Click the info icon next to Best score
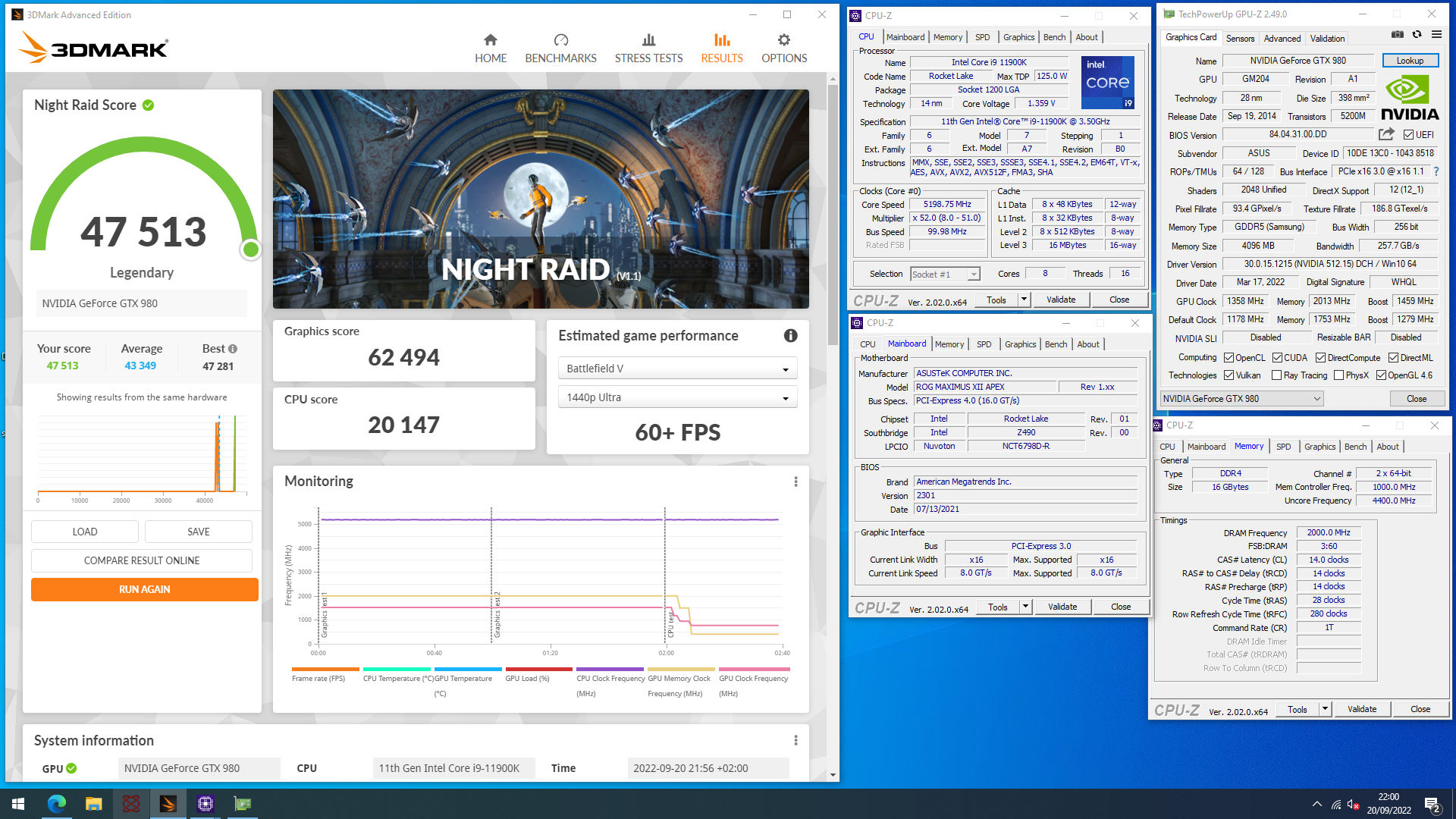Screen dimensions: 1456x819 233,349
